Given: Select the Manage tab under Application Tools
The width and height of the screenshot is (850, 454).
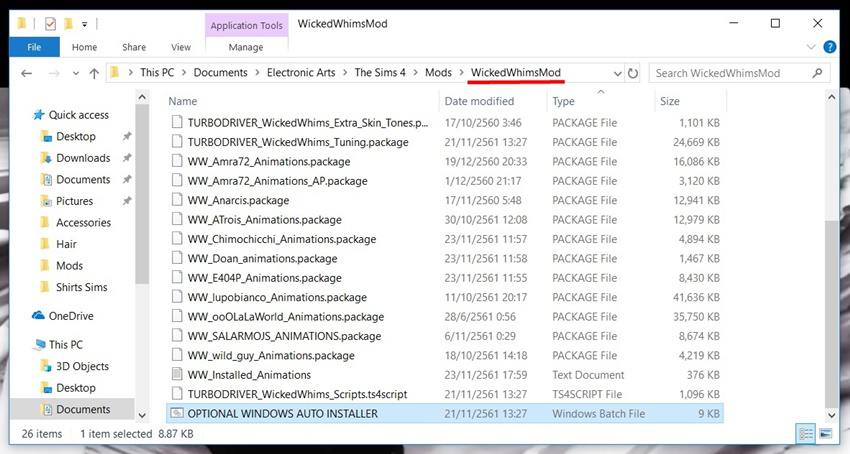Looking at the screenshot, I should [x=246, y=47].
